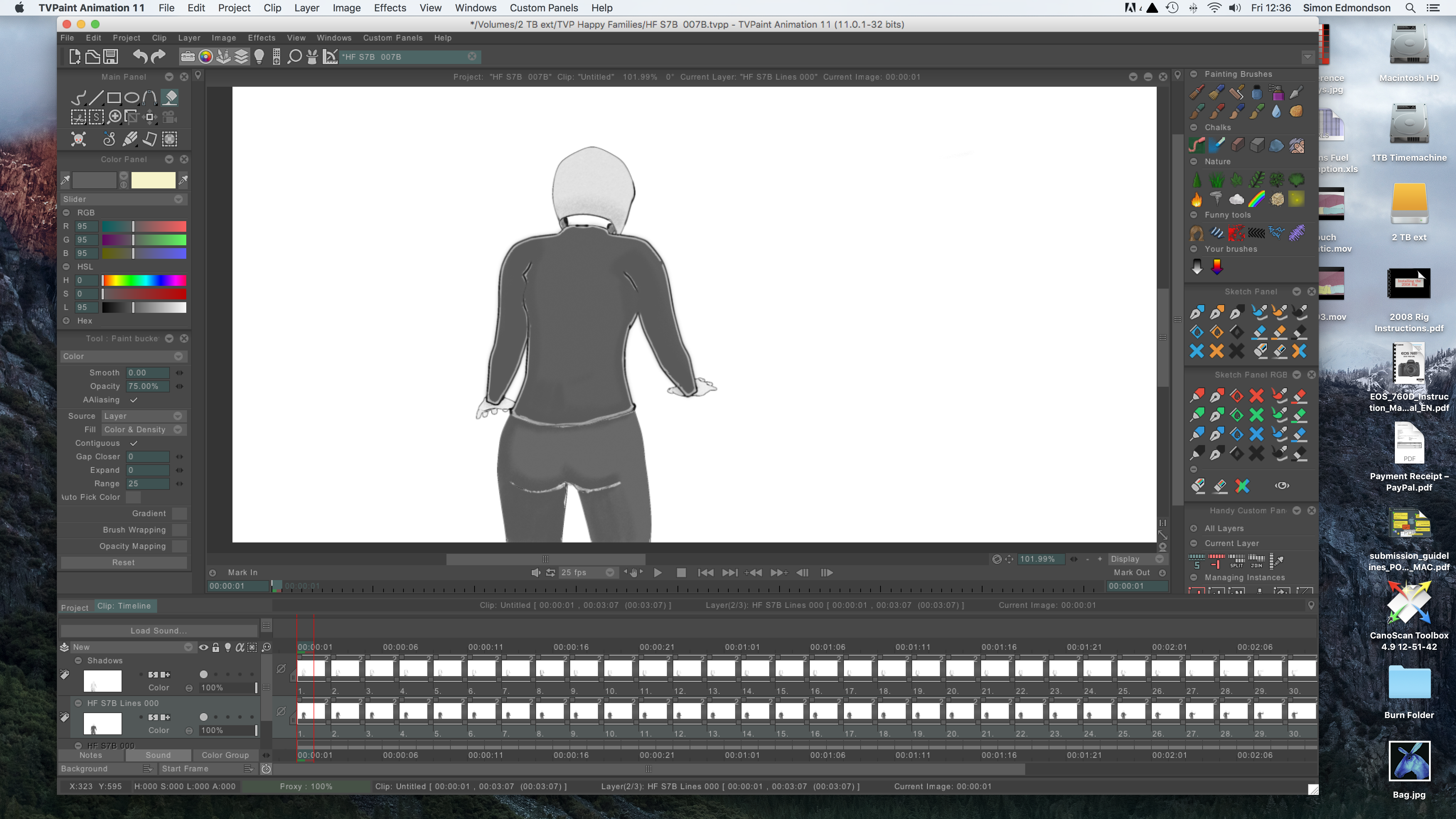Viewport: 1456px width, 819px height.
Task: Click the Load Sound... button
Action: click(x=158, y=631)
